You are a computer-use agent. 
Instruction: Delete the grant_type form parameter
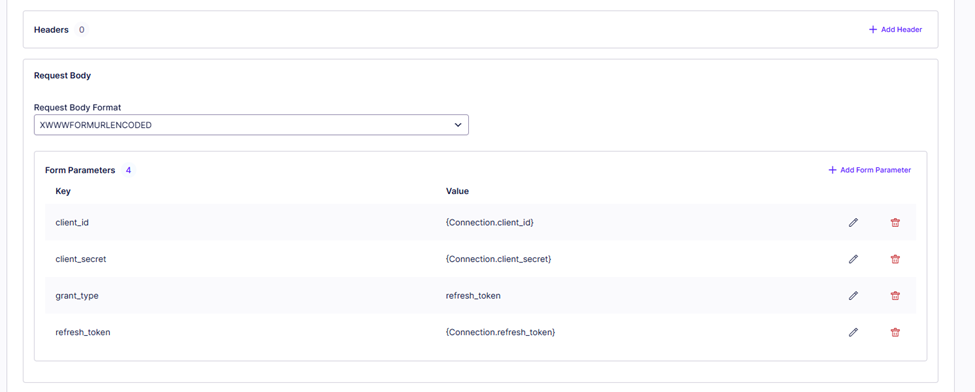[895, 296]
